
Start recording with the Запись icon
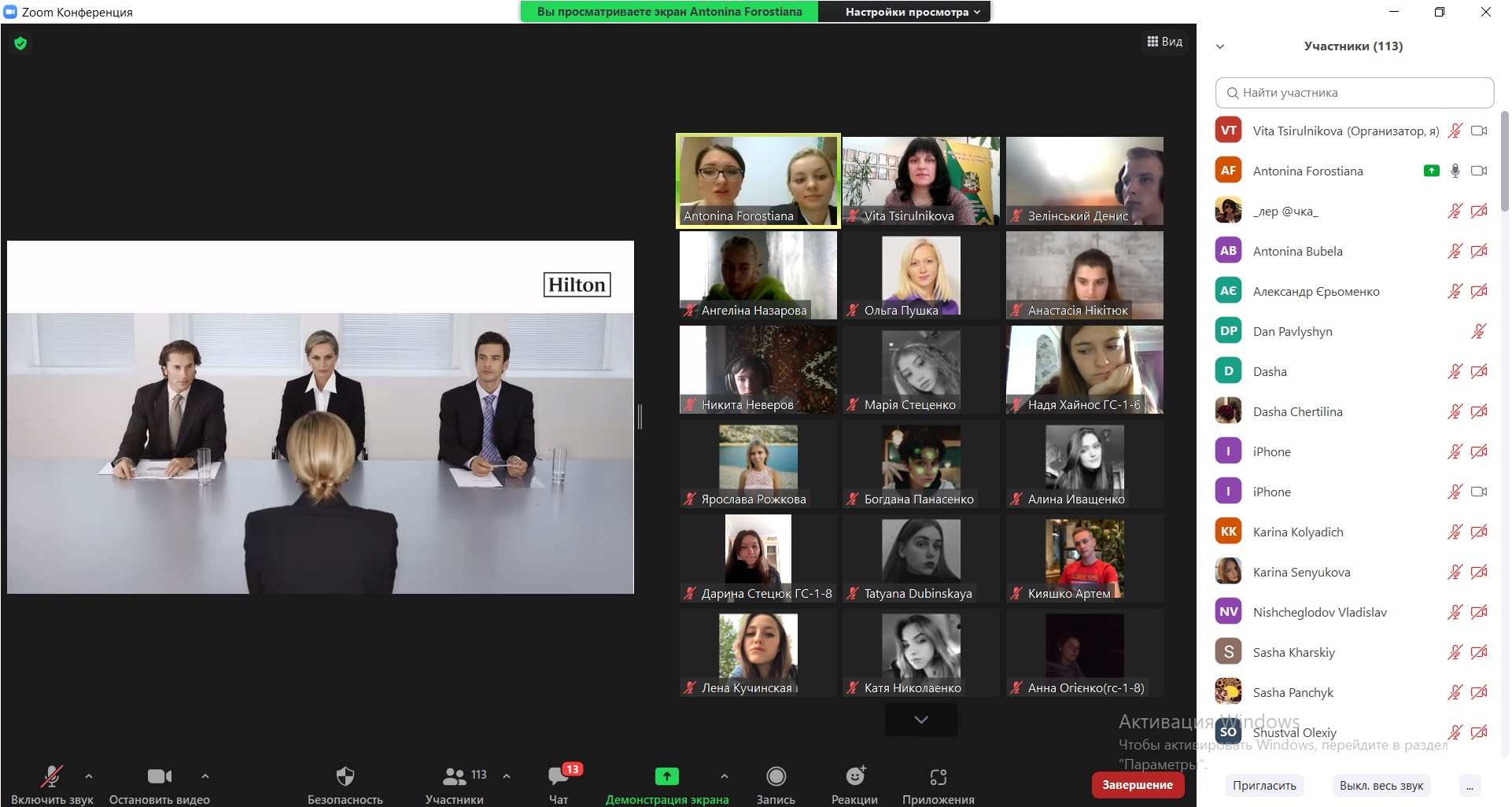(x=776, y=776)
